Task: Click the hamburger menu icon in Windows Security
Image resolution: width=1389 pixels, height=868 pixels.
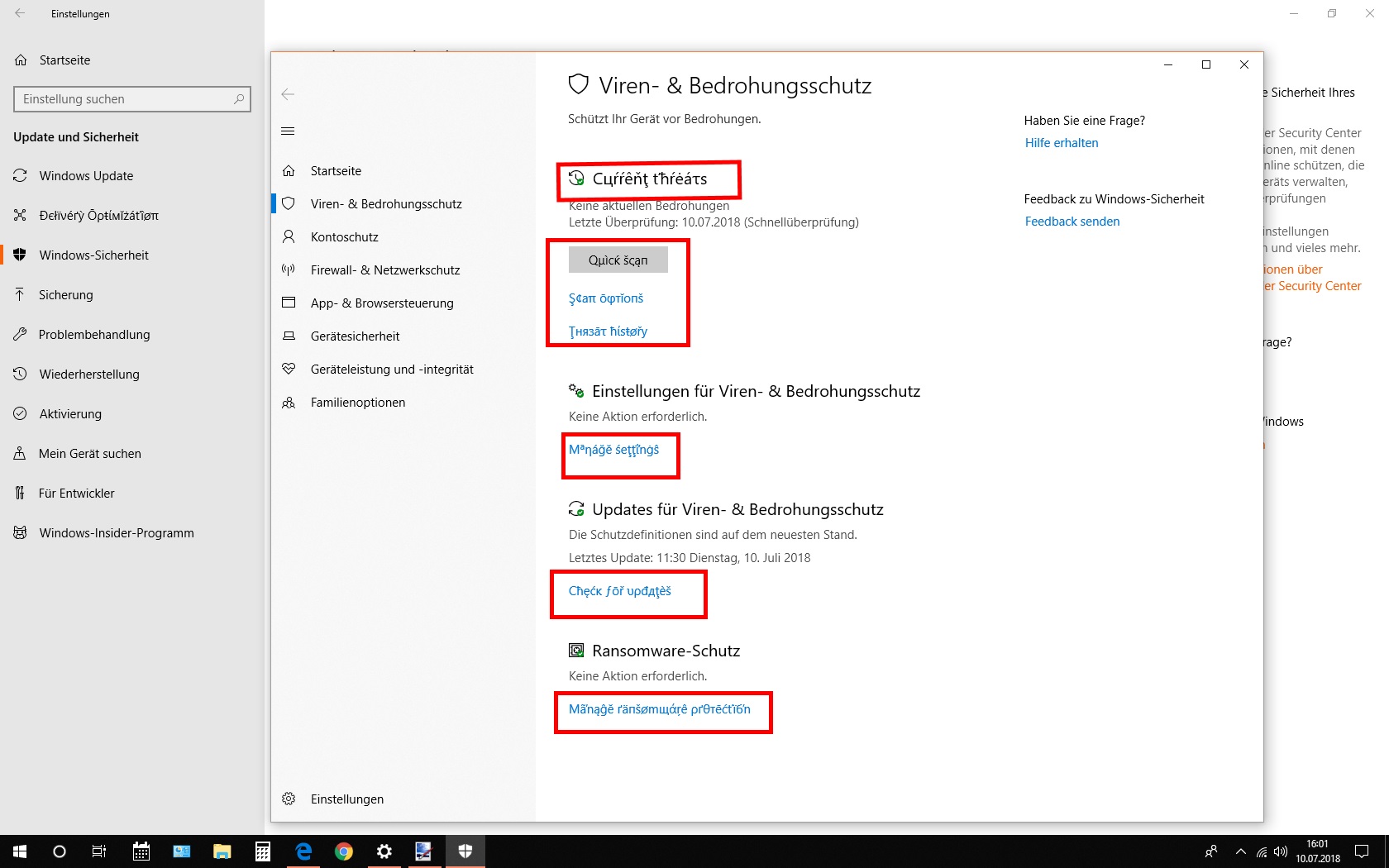Action: (288, 131)
